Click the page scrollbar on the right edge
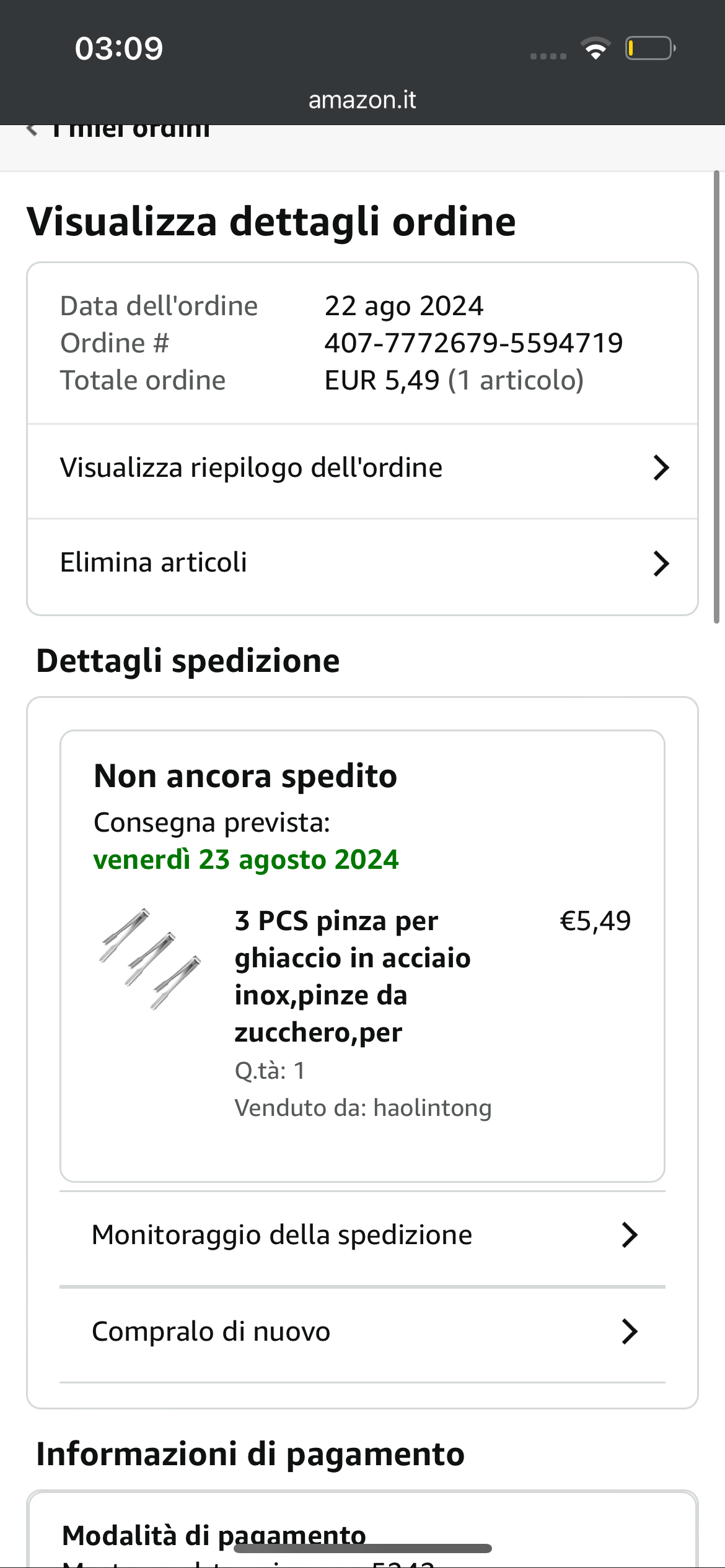The image size is (725, 1568). tap(716, 396)
